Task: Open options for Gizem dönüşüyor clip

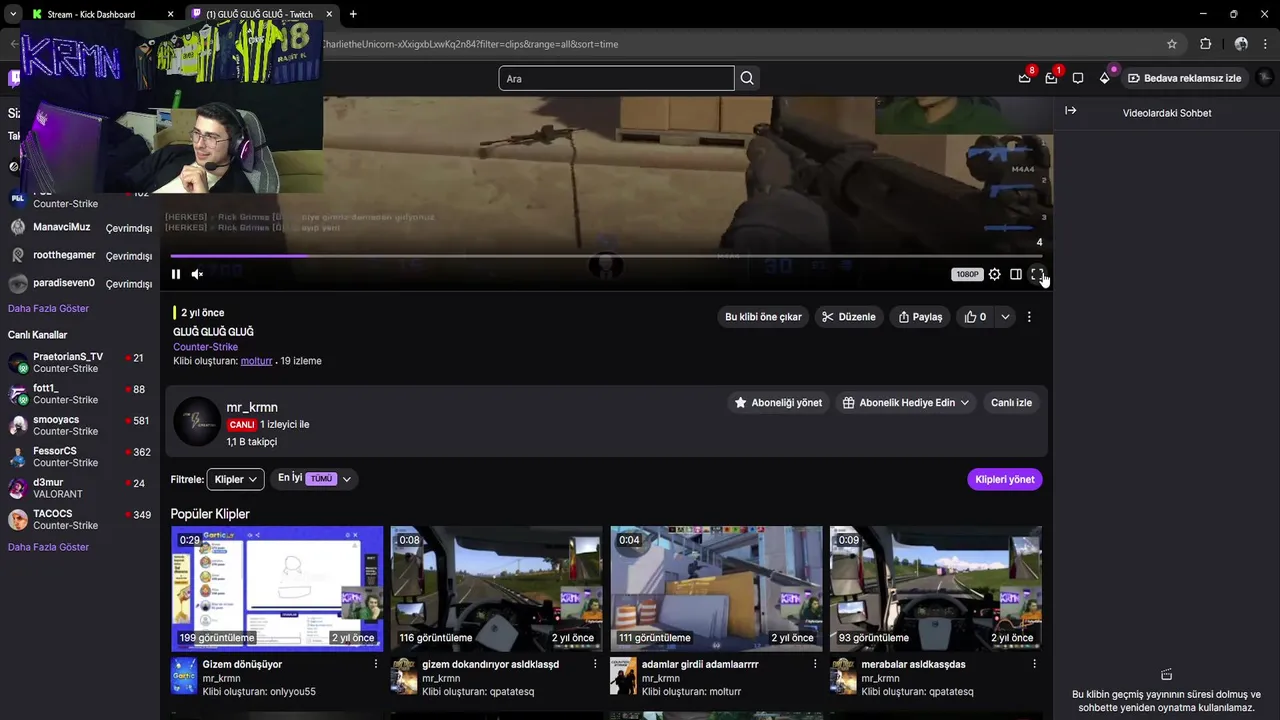Action: coord(376,664)
